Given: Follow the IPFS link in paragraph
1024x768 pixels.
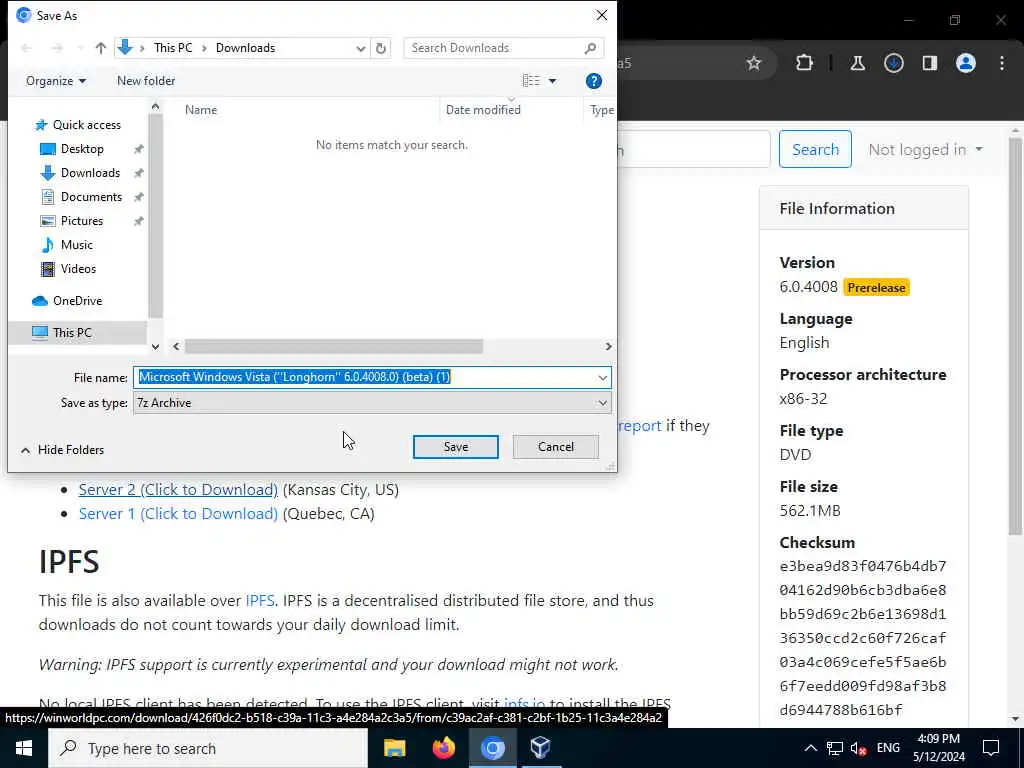Looking at the screenshot, I should pos(260,601).
